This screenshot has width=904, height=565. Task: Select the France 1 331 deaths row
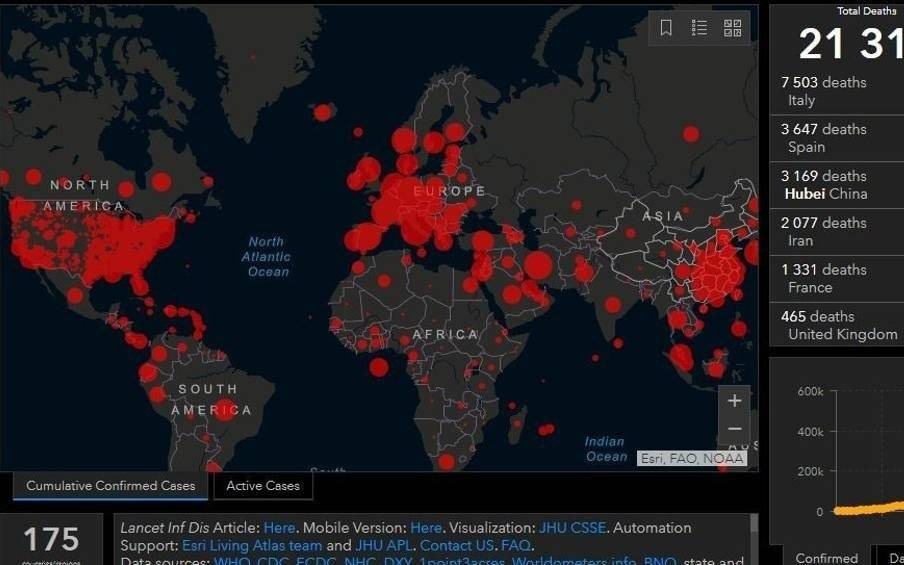[x=837, y=278]
